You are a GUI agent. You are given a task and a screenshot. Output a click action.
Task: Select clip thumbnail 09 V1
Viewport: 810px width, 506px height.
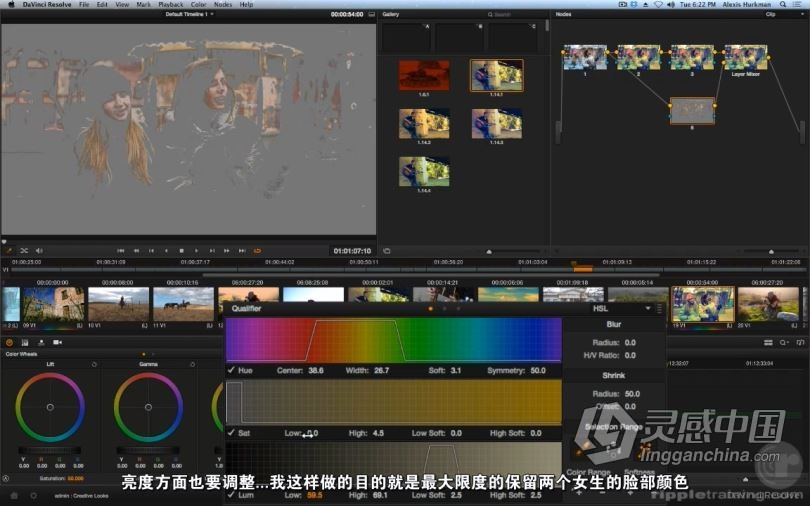pyautogui.click(x=53, y=305)
